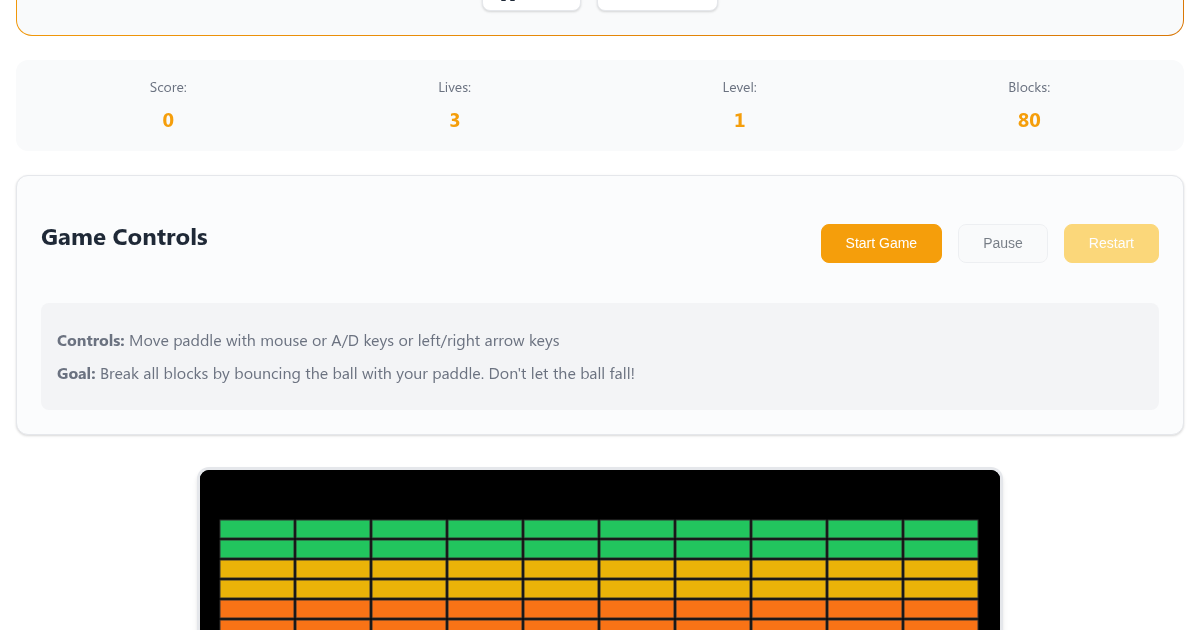Hit the Restart button

[1111, 243]
